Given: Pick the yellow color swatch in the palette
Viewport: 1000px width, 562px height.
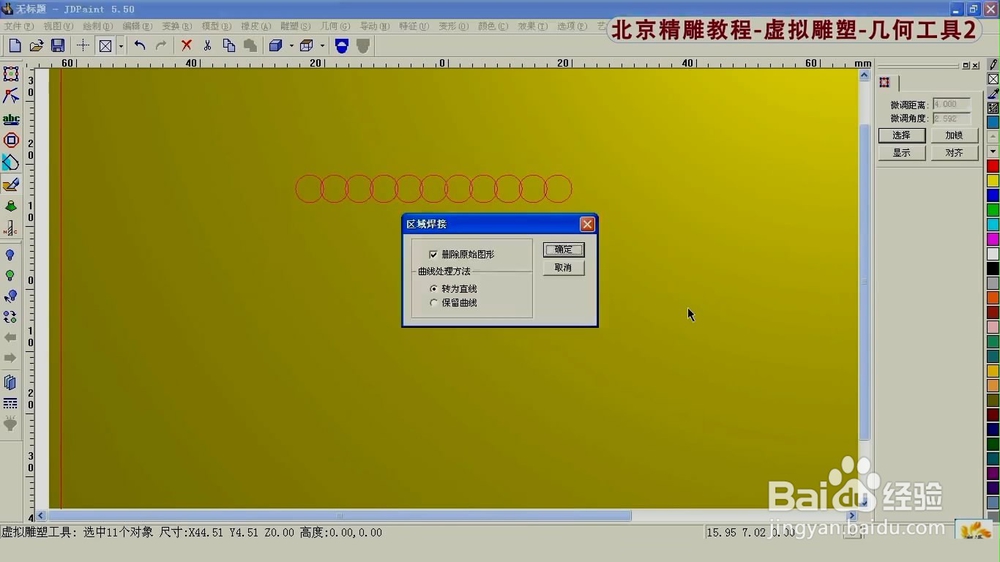Looking at the screenshot, I should tap(993, 181).
